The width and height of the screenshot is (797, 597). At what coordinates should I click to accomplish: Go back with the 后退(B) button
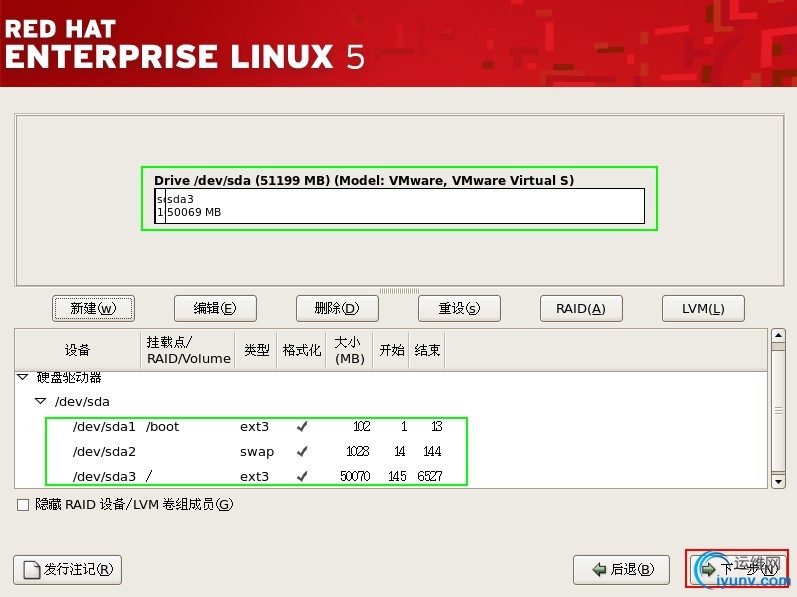(x=621, y=570)
